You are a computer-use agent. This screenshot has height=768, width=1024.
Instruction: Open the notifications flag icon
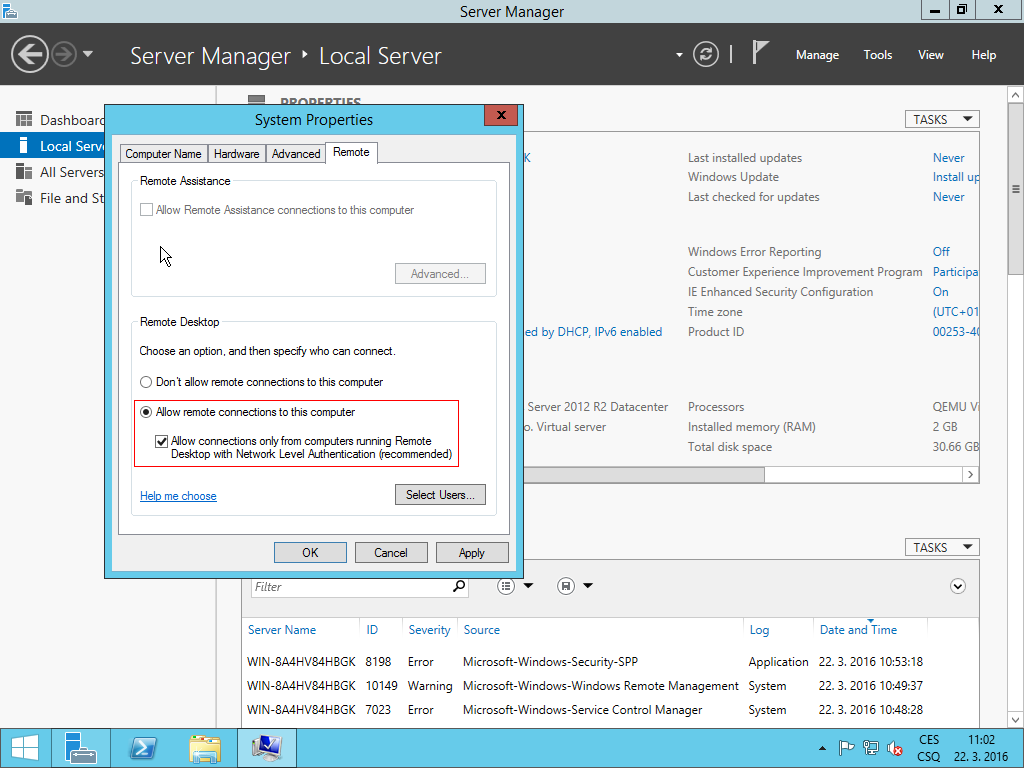pyautogui.click(x=760, y=52)
